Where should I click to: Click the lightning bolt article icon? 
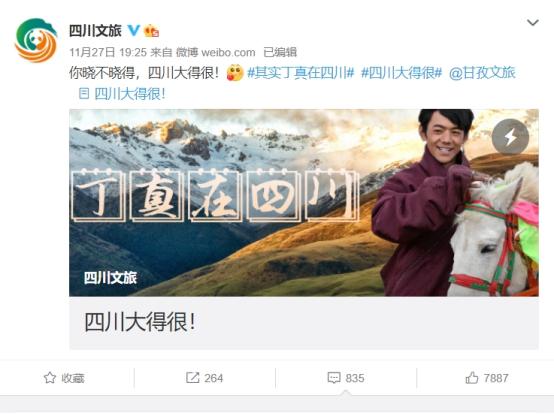pos(510,137)
